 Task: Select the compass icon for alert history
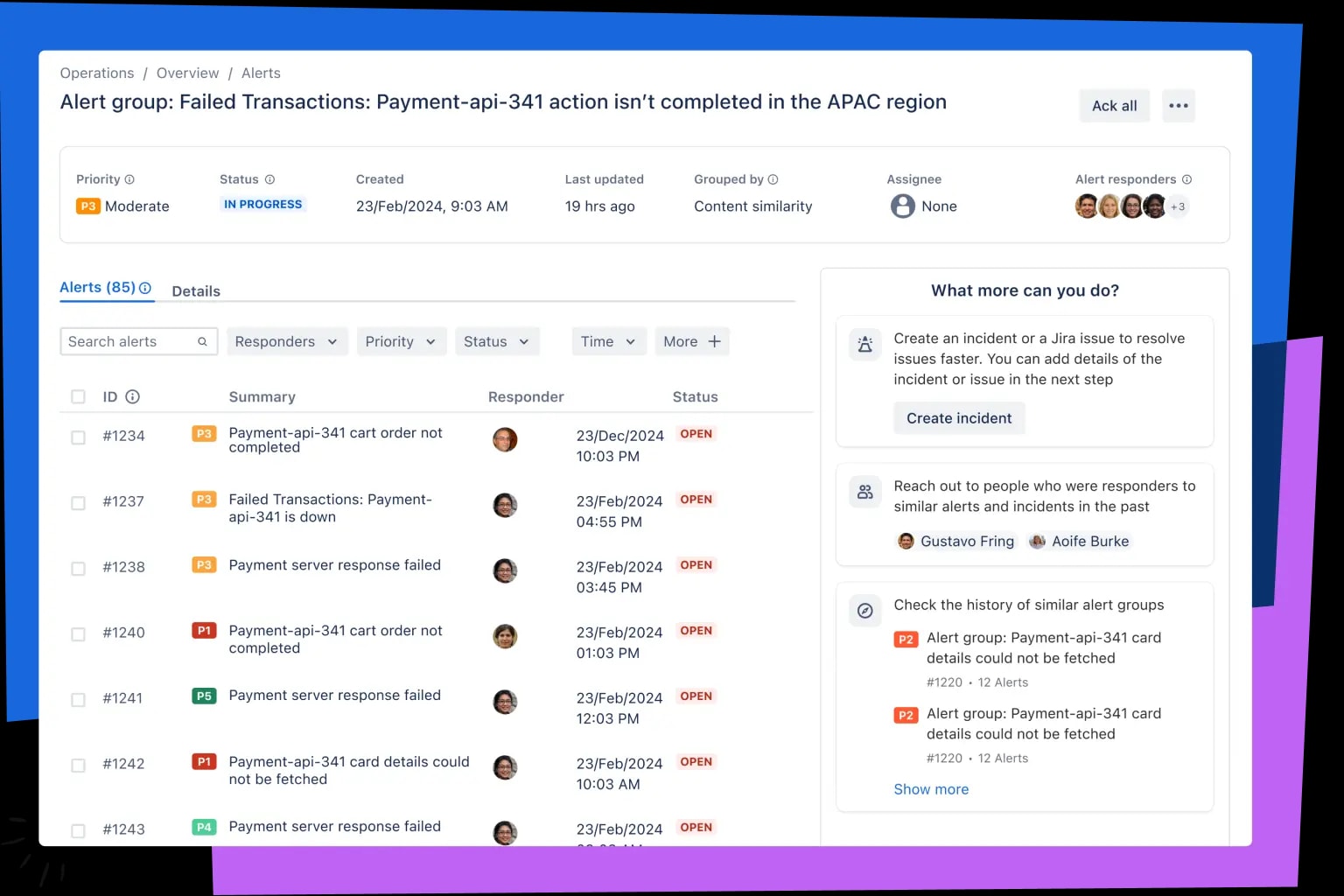(864, 610)
